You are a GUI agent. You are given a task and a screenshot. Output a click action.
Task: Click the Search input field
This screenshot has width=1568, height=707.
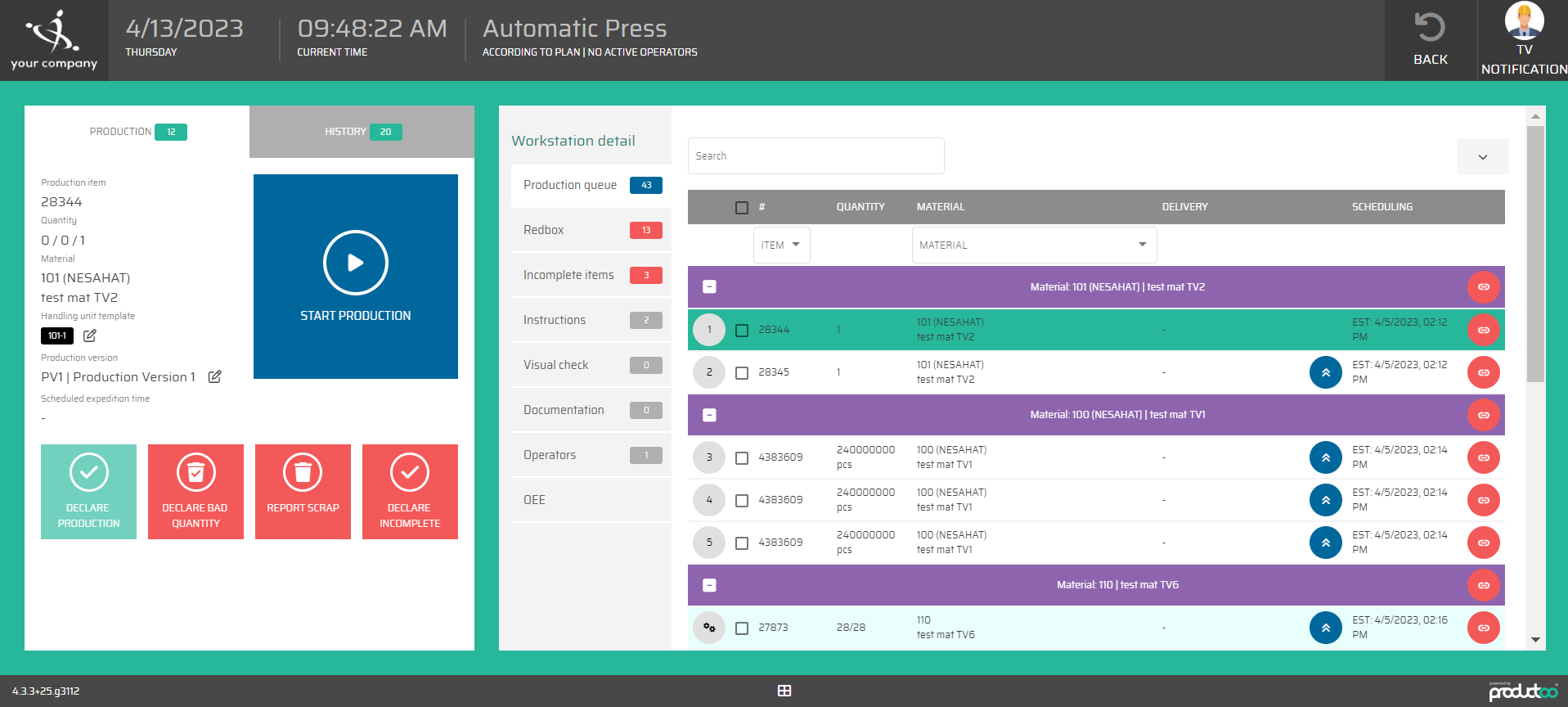[x=815, y=155]
